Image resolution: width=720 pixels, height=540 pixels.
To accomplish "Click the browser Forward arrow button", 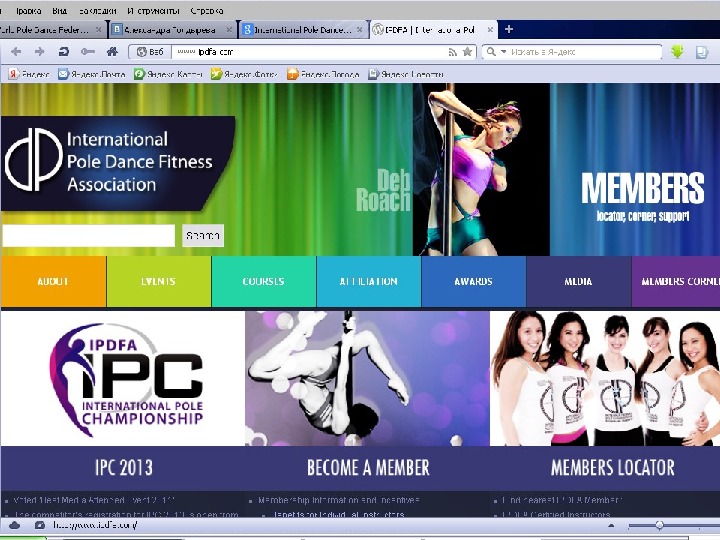I will 39,51.
